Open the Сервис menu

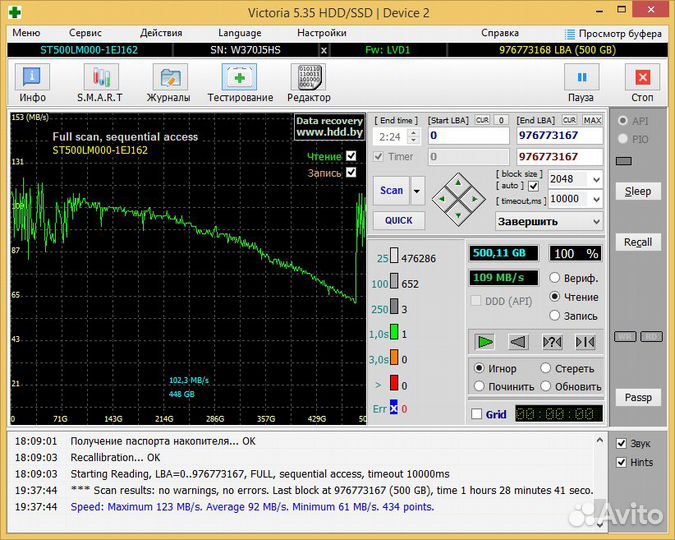click(85, 33)
